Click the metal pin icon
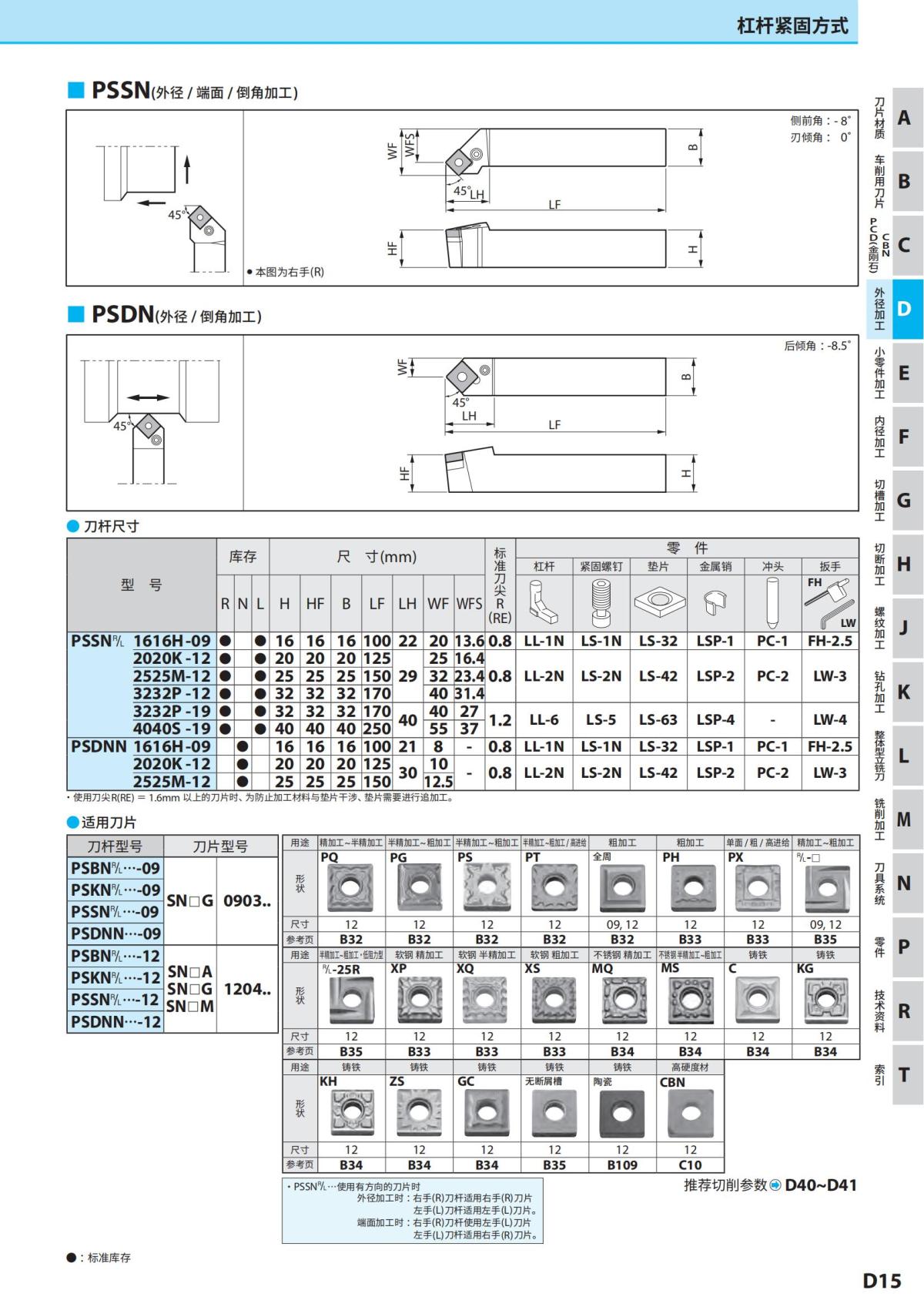This screenshot has height=1307, width=924. [715, 603]
